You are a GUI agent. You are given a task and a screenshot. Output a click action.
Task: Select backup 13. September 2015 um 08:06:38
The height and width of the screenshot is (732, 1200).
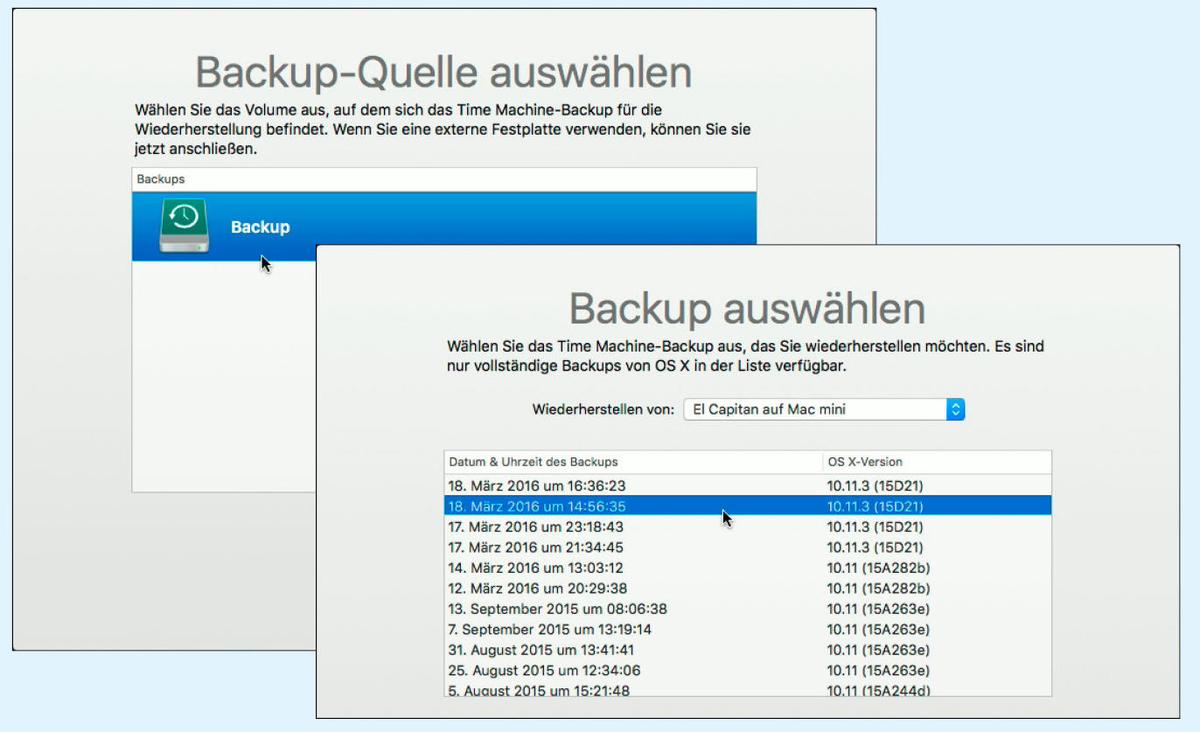(x=748, y=608)
